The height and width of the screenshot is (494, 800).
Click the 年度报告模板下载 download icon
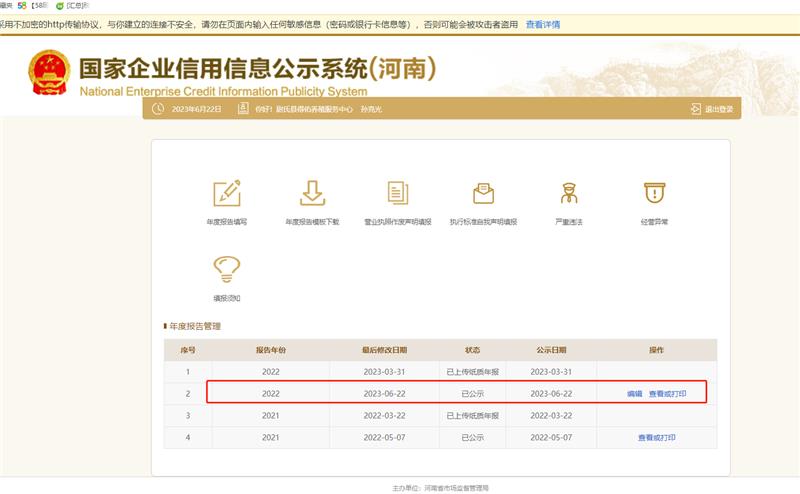(x=312, y=193)
